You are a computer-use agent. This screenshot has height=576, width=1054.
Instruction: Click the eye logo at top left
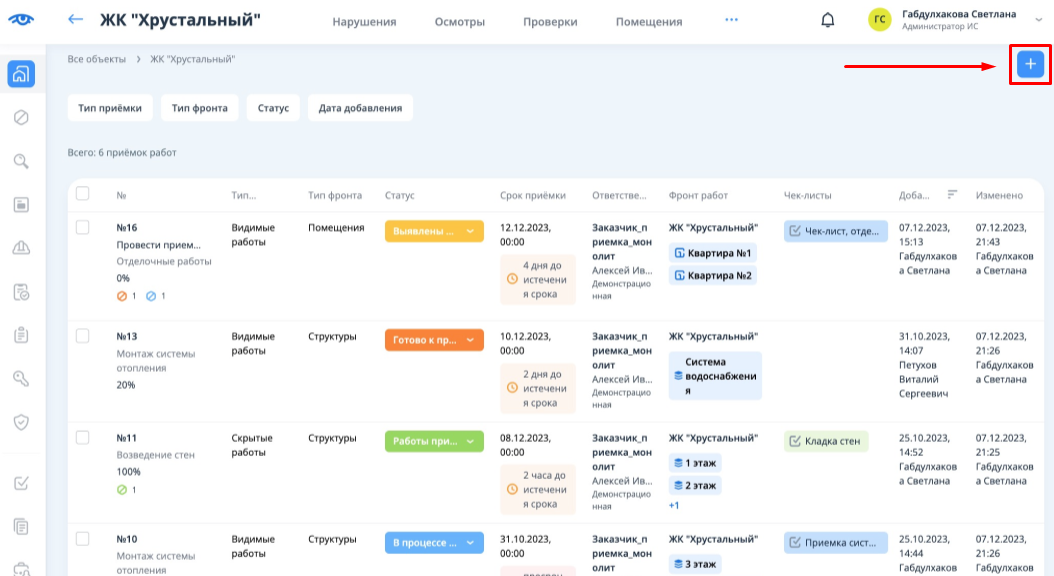[x=21, y=20]
